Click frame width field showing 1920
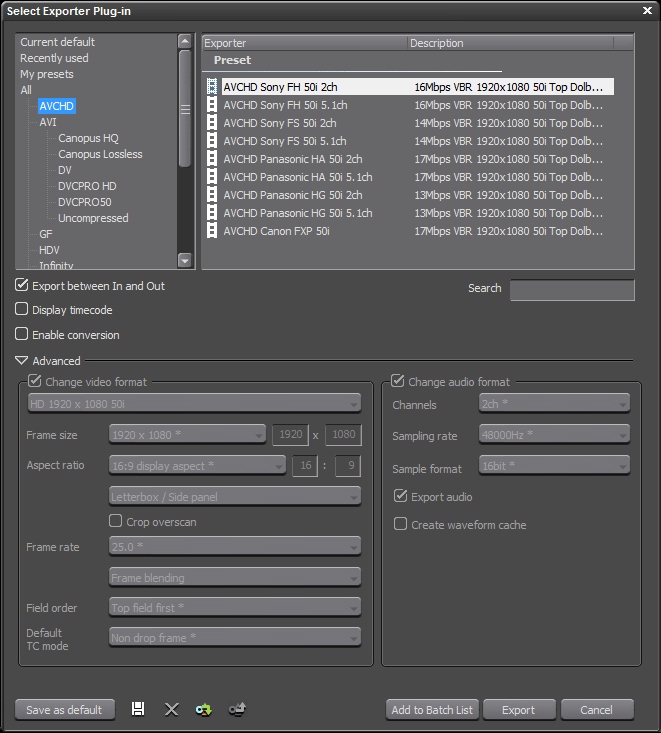Viewport: 661px width, 733px height. coord(291,435)
